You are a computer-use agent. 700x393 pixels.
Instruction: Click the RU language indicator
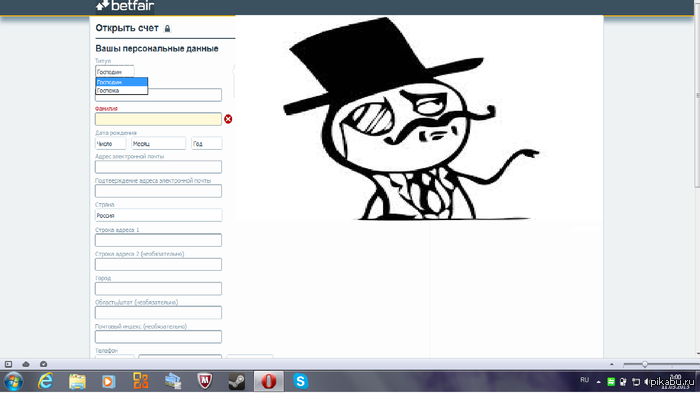(584, 380)
